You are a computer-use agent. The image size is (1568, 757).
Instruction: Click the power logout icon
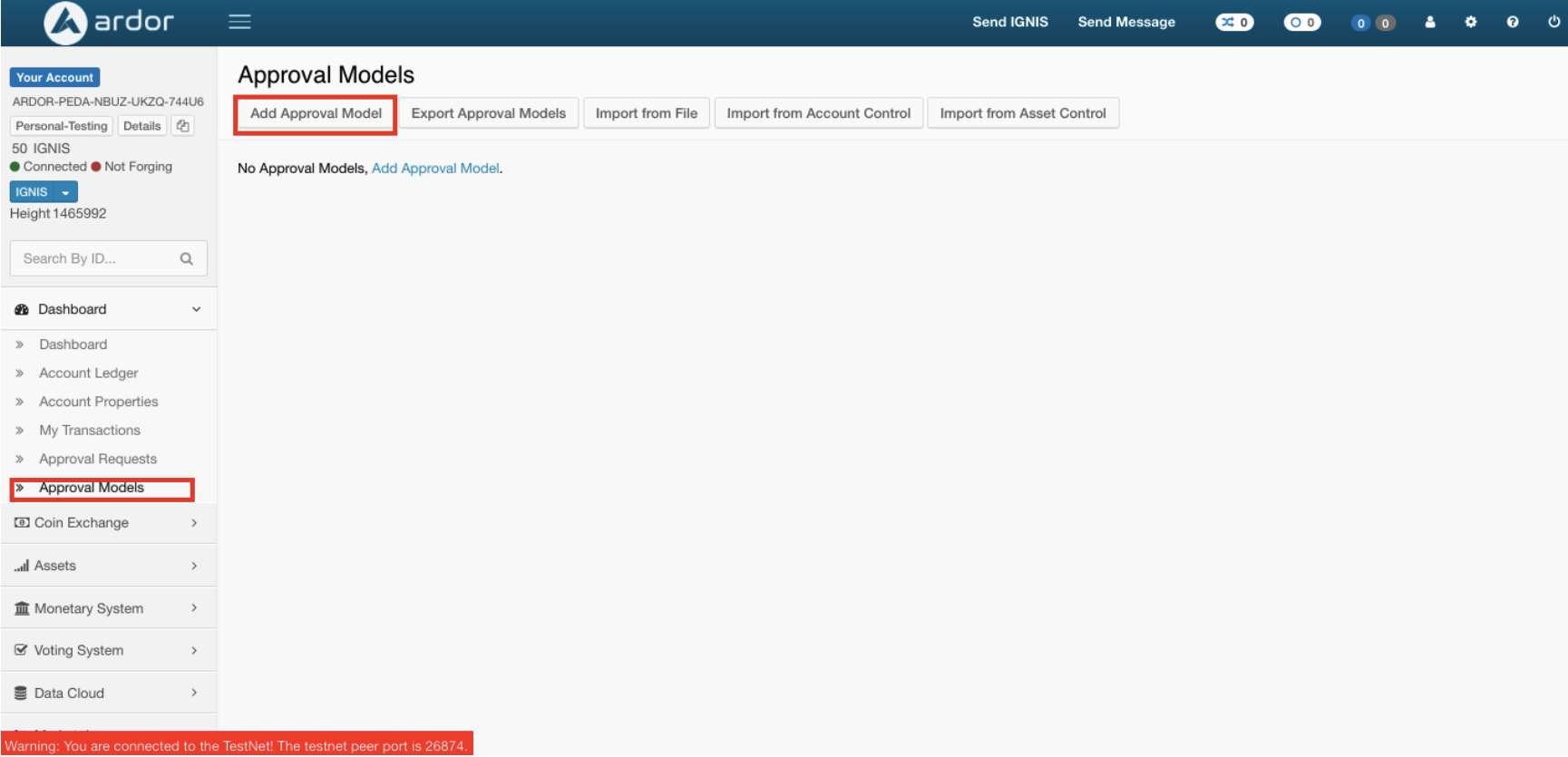[1553, 23]
